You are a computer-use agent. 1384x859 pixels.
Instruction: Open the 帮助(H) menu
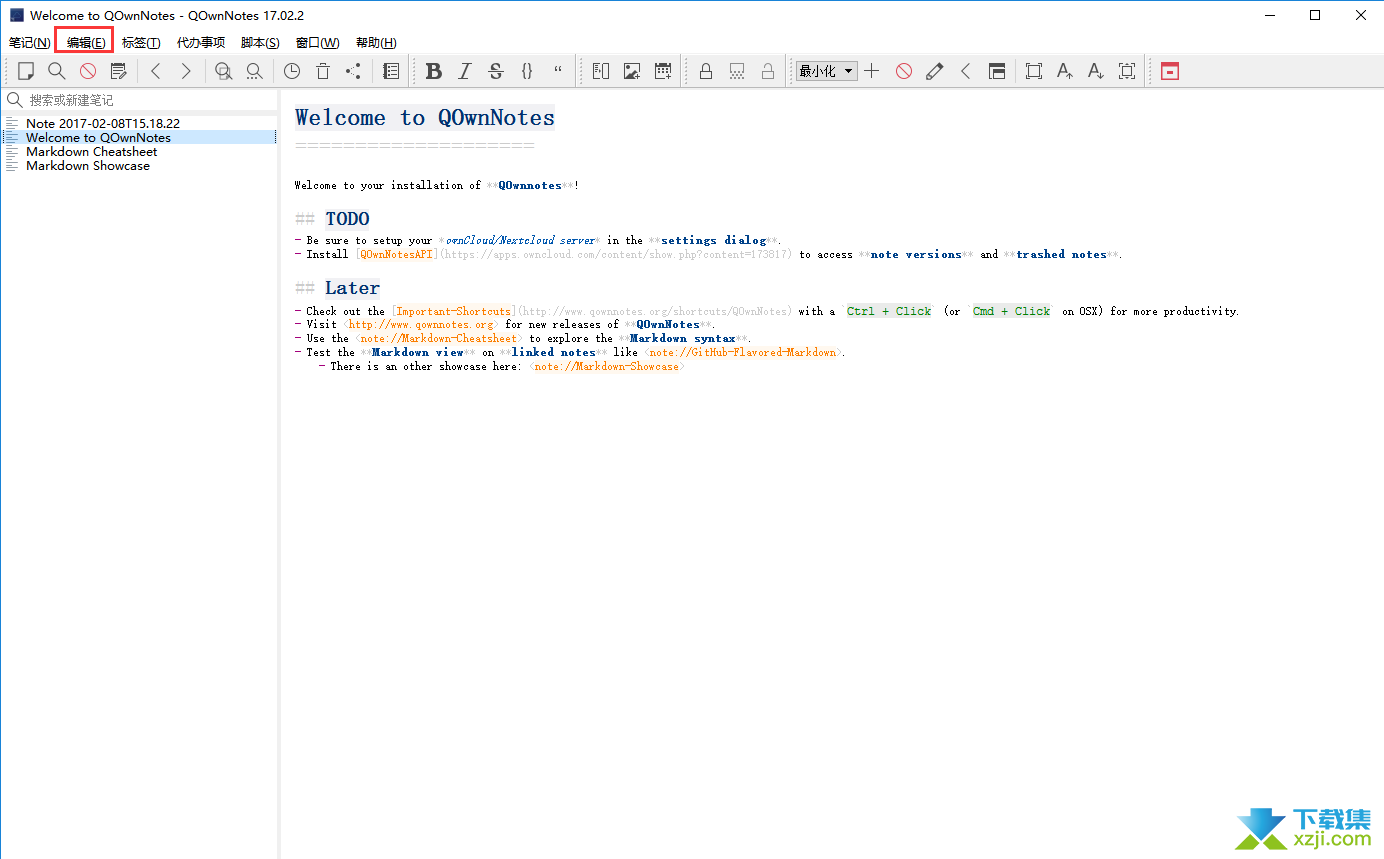pyautogui.click(x=376, y=43)
